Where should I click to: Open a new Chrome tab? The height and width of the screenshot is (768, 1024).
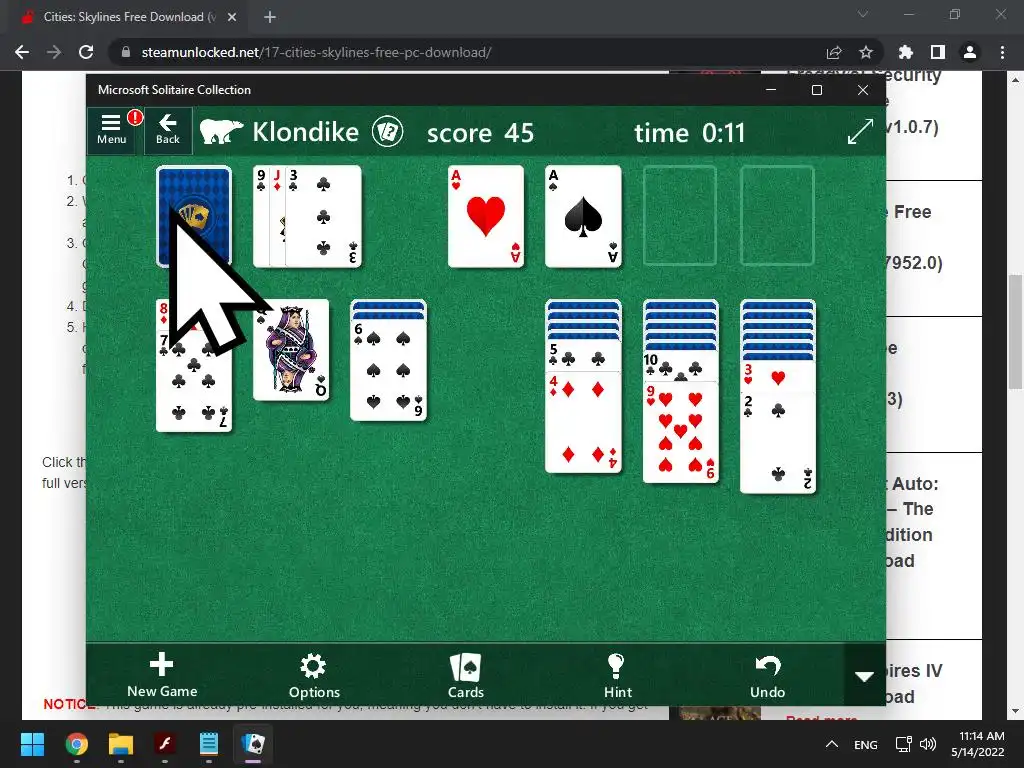click(x=270, y=17)
